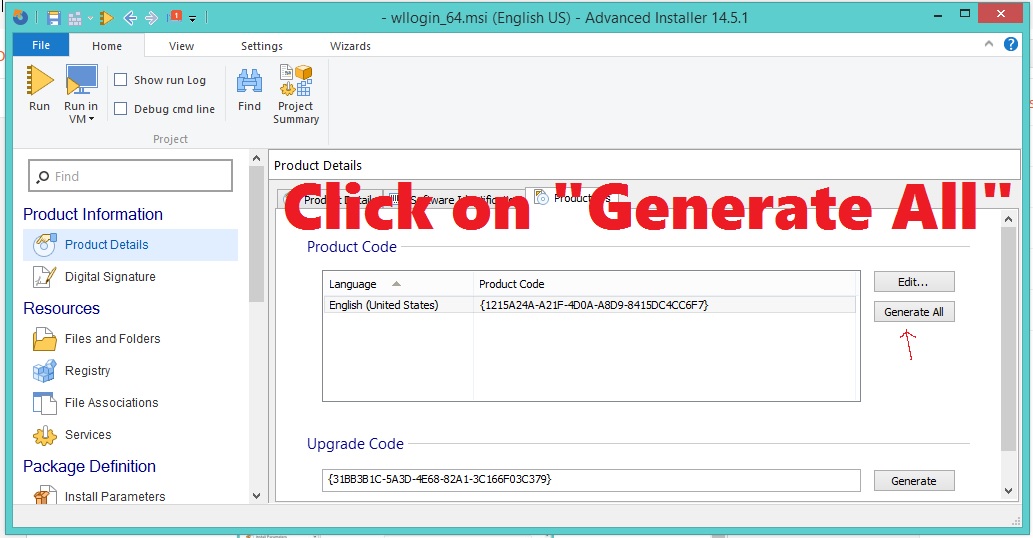The width and height of the screenshot is (1033, 538).
Task: Open Help via the blue question mark
Action: [x=1011, y=44]
